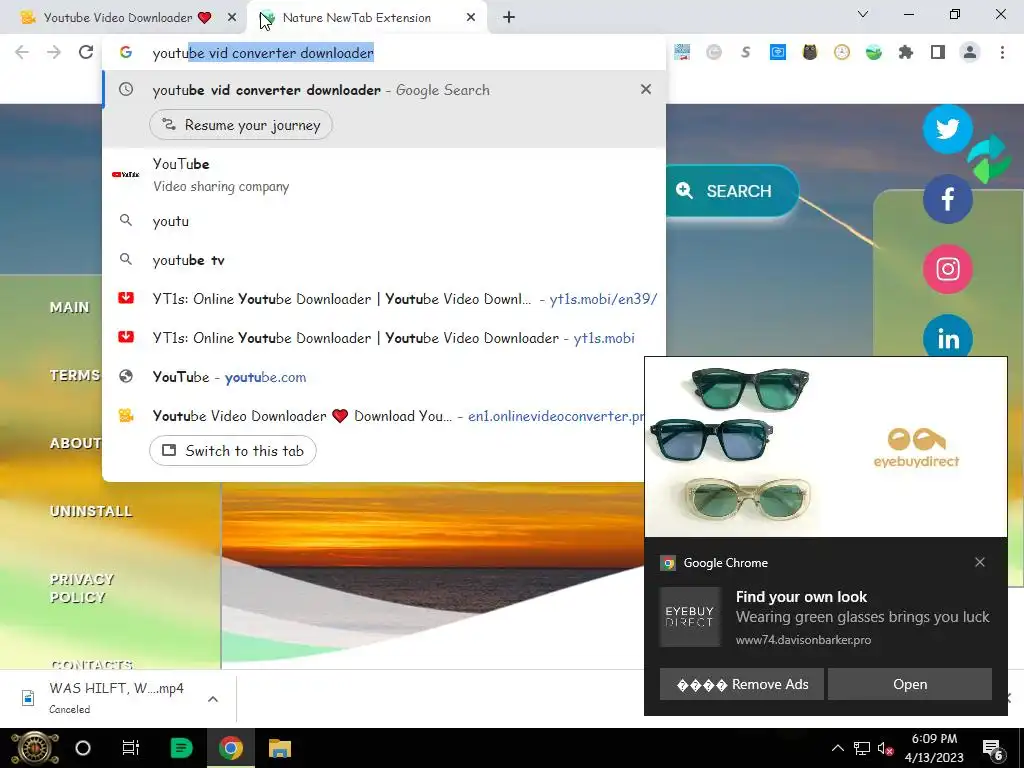Open the MAIN link in the sidebar
The image size is (1024, 768).
pos(69,307)
